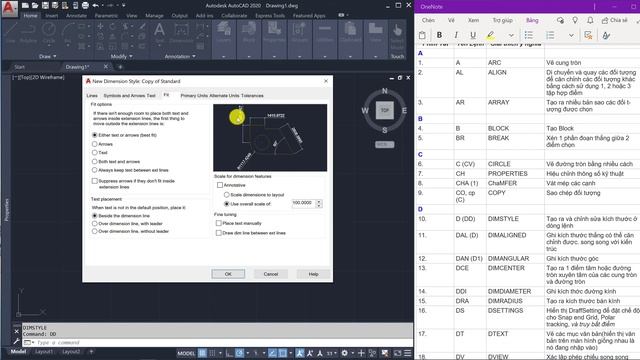
Task: Switch to the Symbols and Arrows tab
Action: (x=124, y=96)
